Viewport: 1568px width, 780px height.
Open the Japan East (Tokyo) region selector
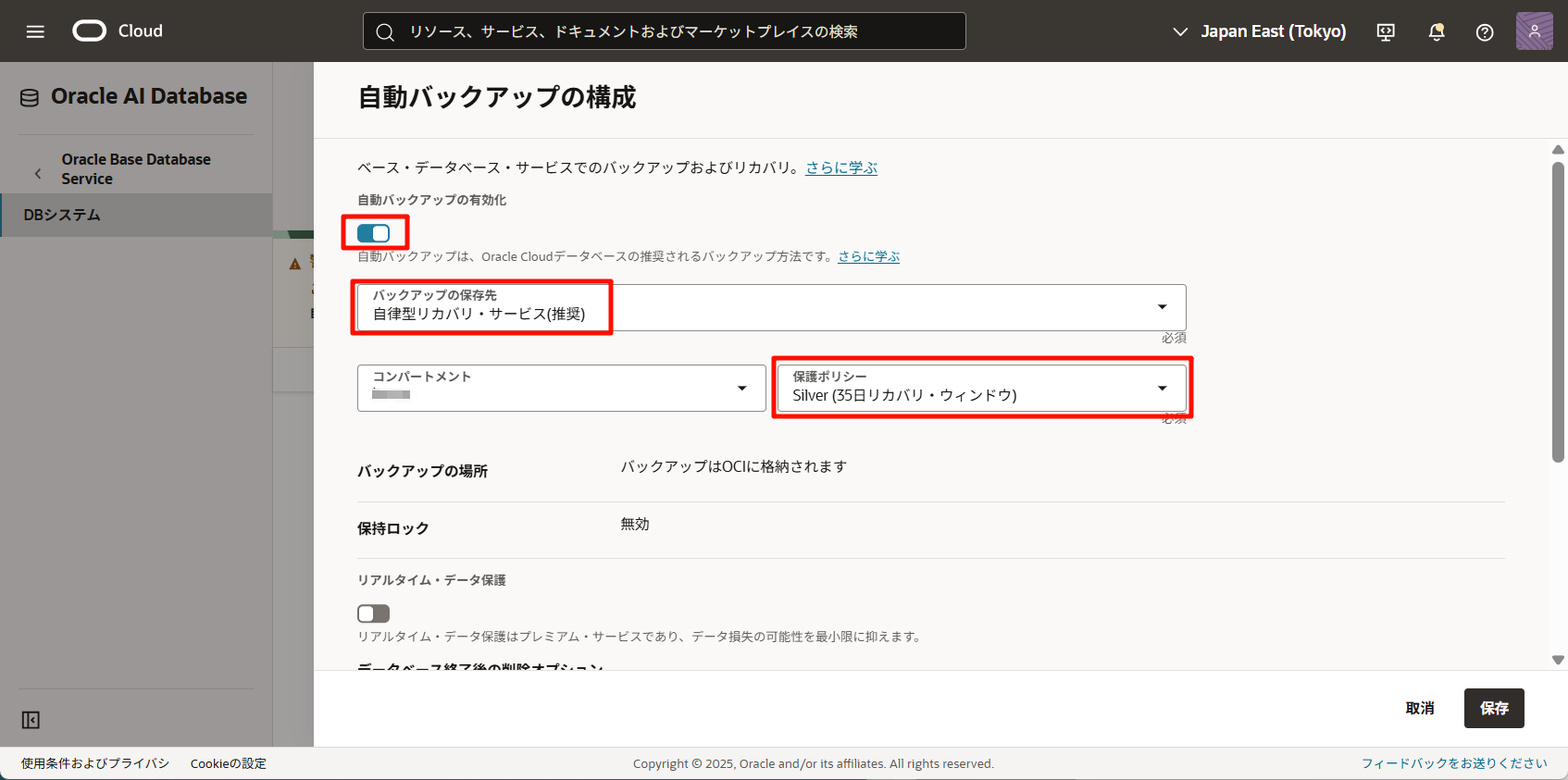(x=1260, y=31)
